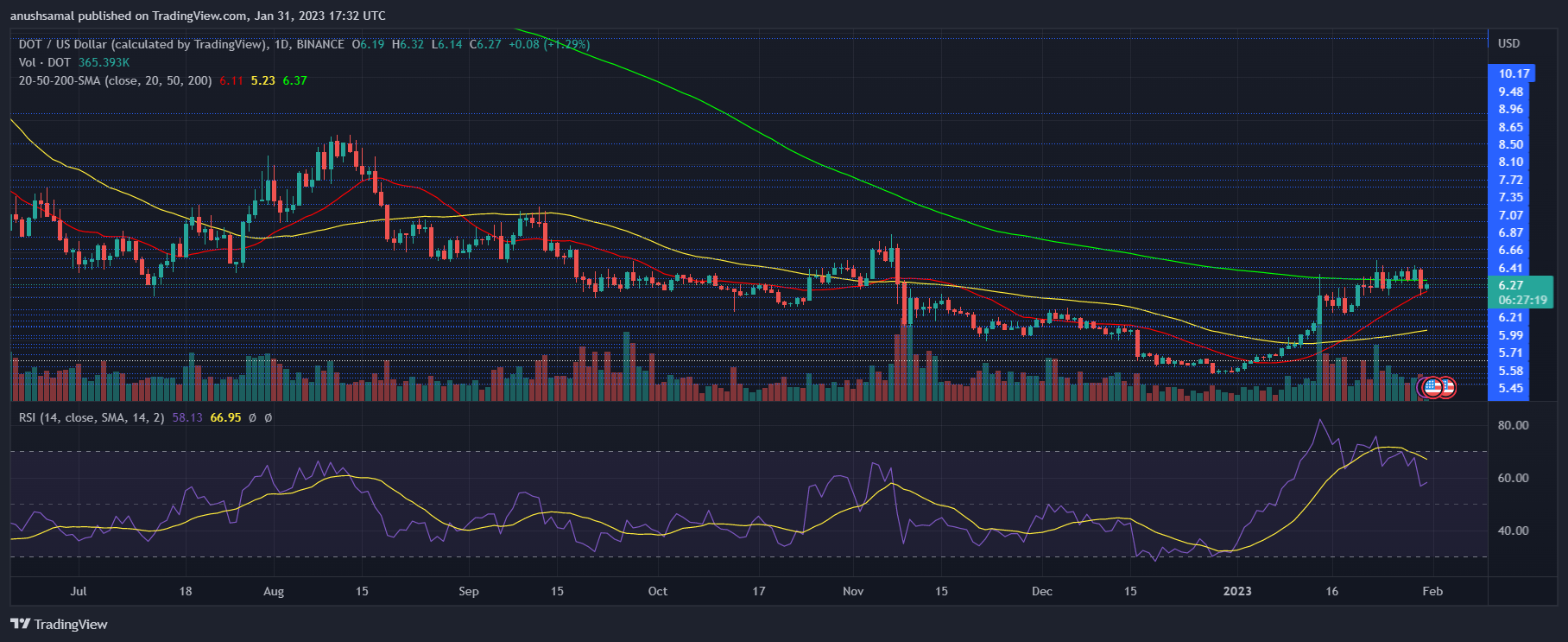The image size is (1568, 642).
Task: Click the yellow 5.23 SMA value
Action: pyautogui.click(x=262, y=80)
